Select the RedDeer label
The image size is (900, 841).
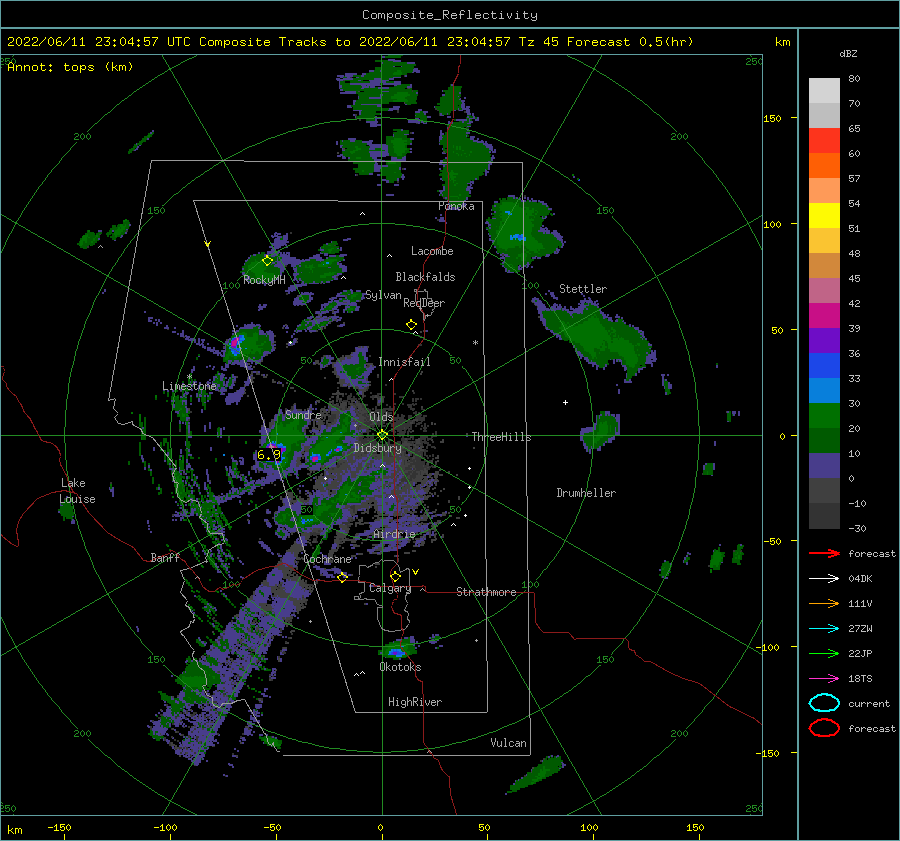click(424, 303)
